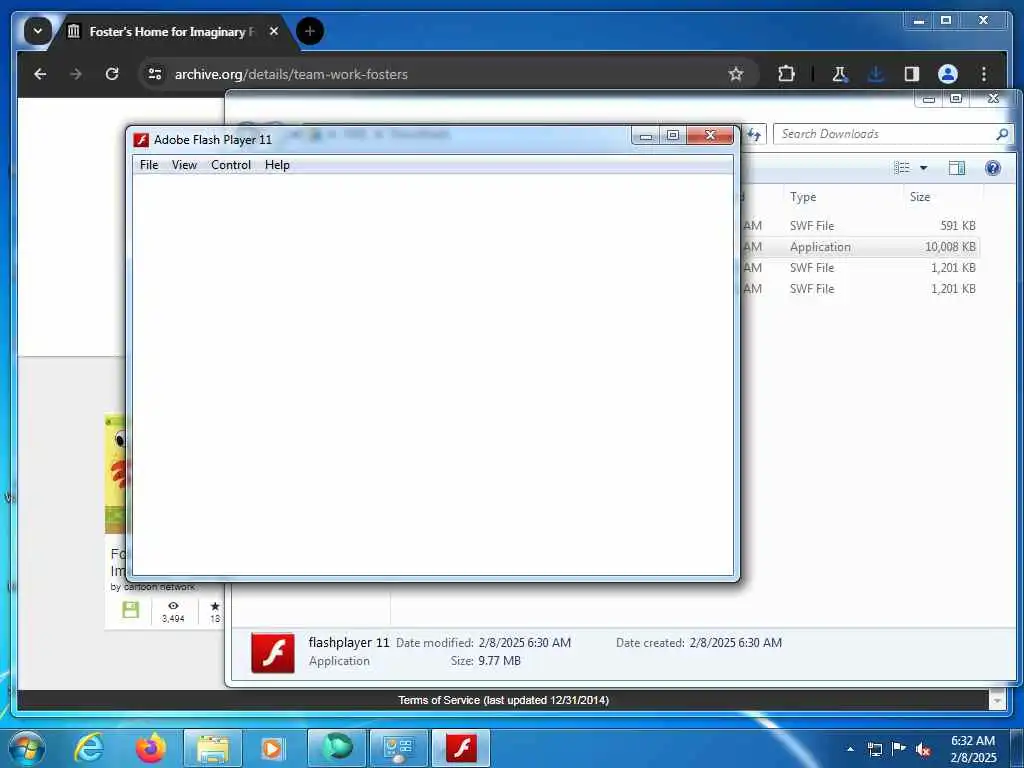Open the Help menu in Flash Player

click(277, 165)
